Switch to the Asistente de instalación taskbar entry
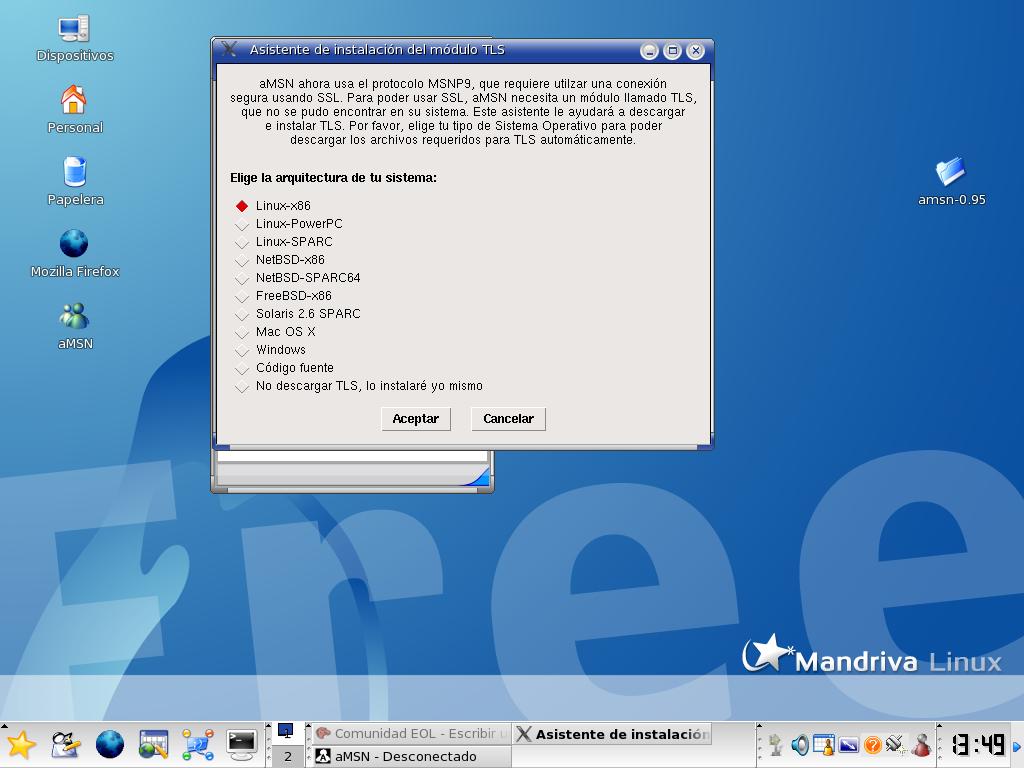This screenshot has width=1024, height=768. pos(613,734)
